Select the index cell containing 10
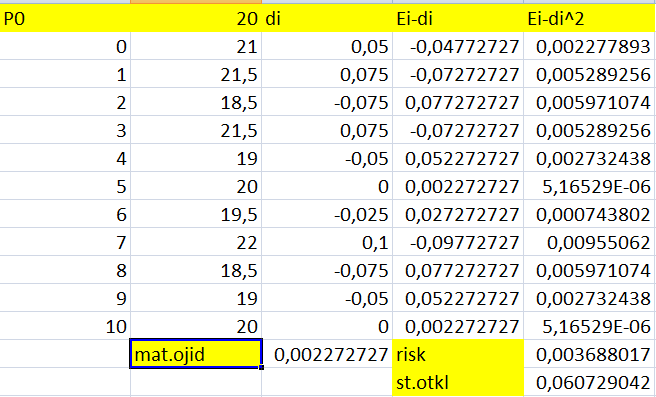 point(65,326)
